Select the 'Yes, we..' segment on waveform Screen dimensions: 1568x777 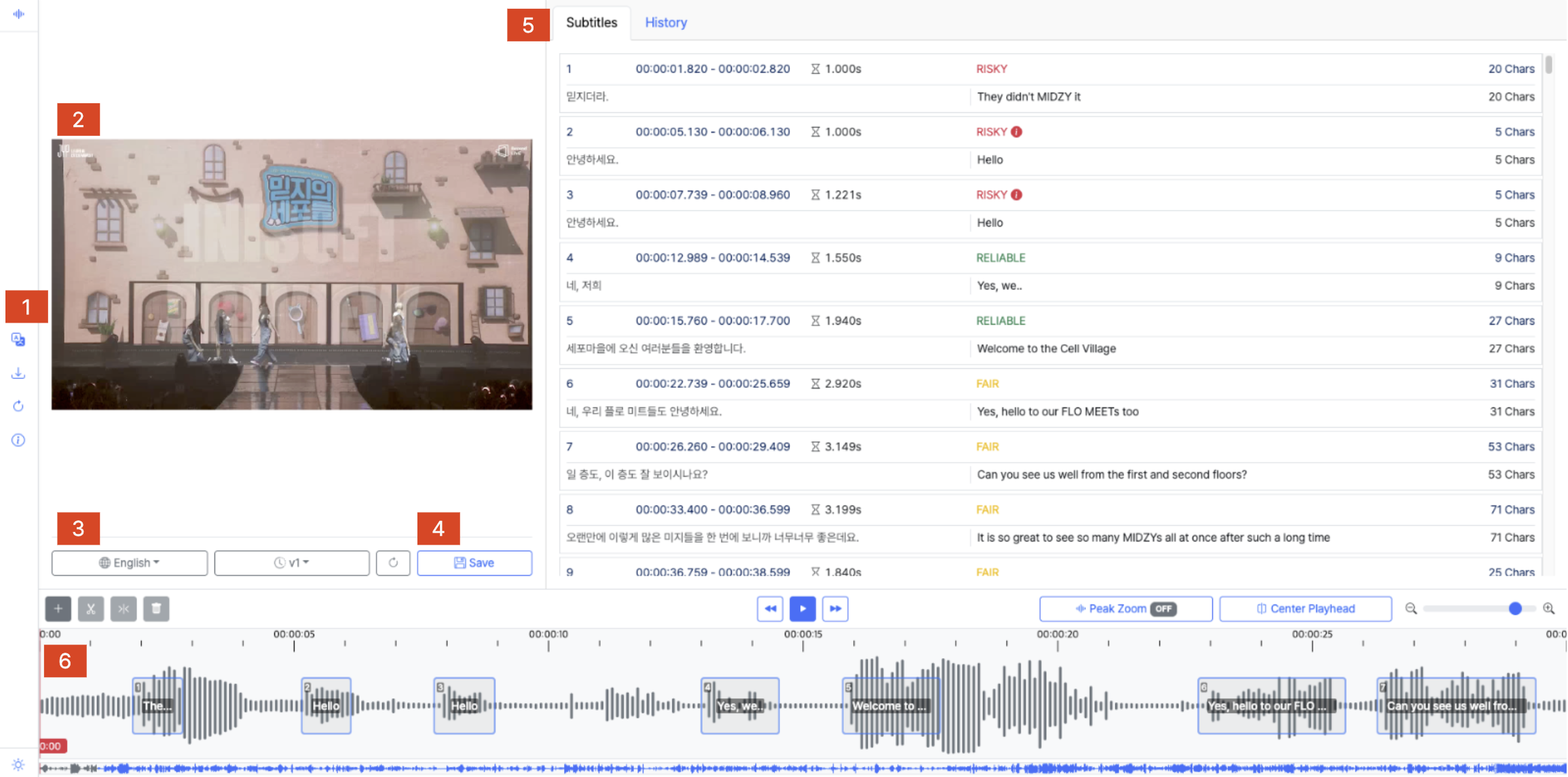click(x=740, y=706)
